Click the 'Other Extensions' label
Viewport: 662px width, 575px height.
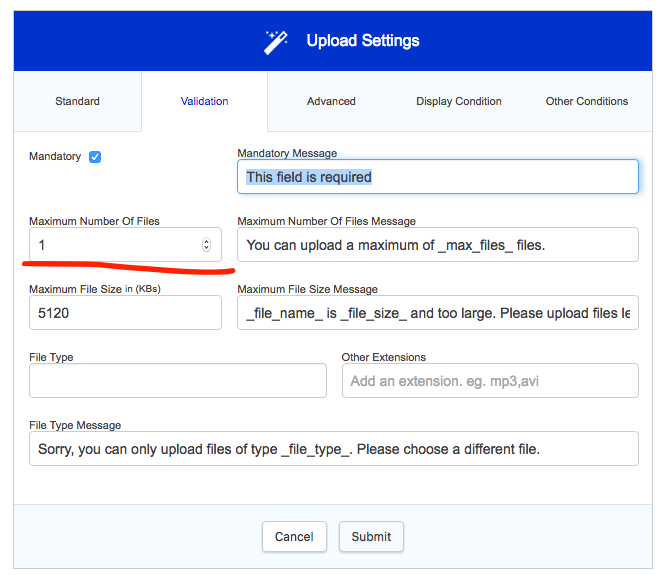pos(384,357)
